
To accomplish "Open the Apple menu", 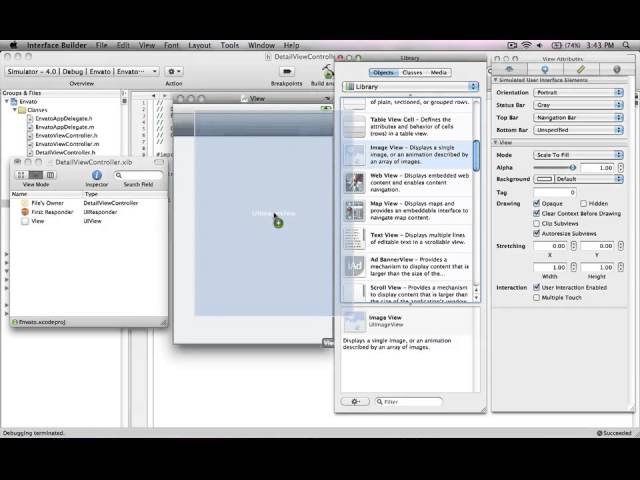I will (13, 45).
